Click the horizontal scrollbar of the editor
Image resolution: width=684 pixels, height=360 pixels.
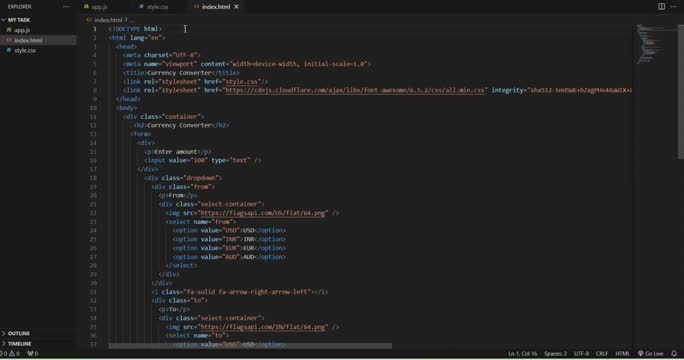coord(250,346)
